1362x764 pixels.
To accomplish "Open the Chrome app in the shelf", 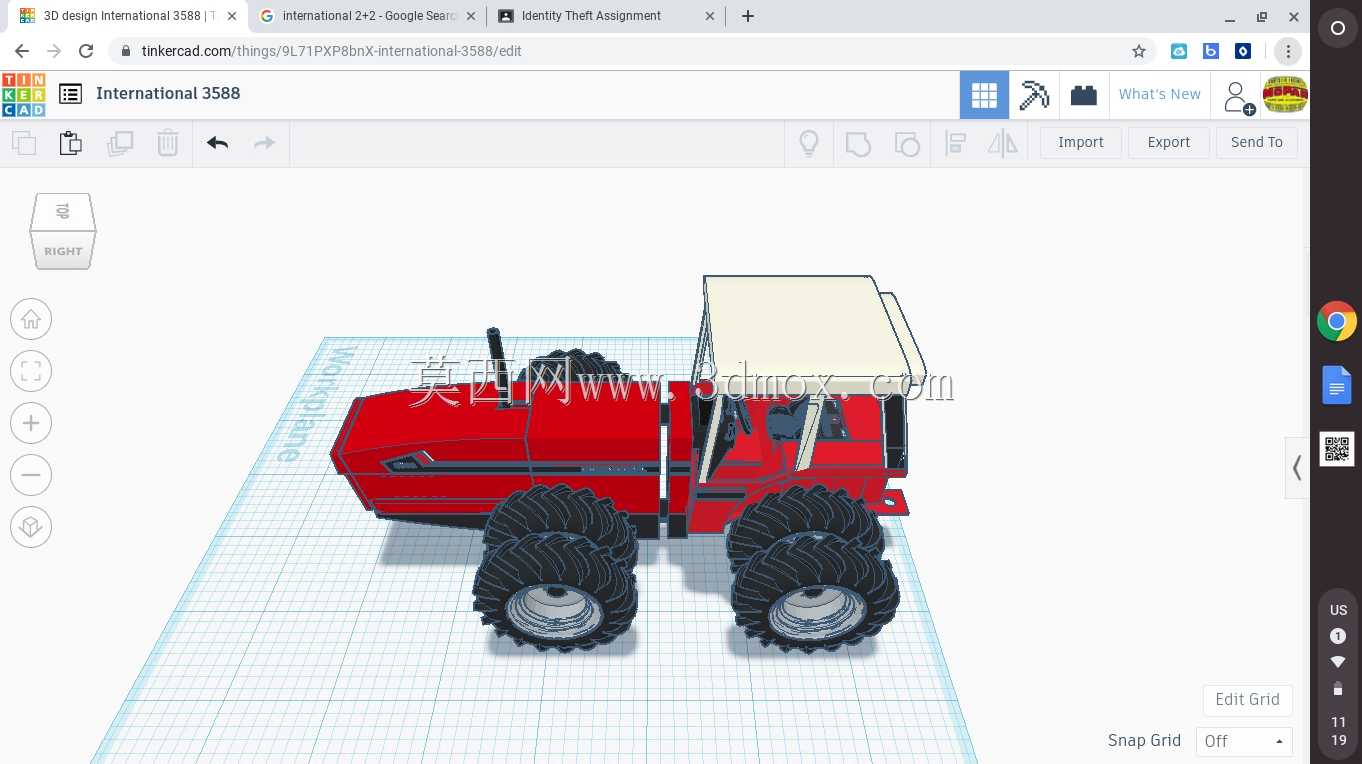I will pyautogui.click(x=1337, y=322).
